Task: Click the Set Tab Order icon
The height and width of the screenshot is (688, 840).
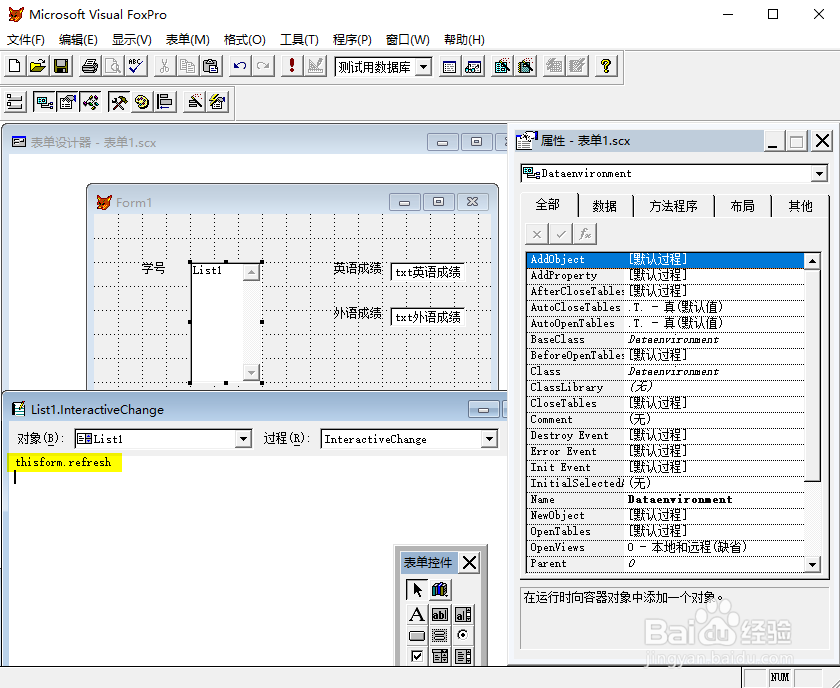Action: click(x=16, y=101)
